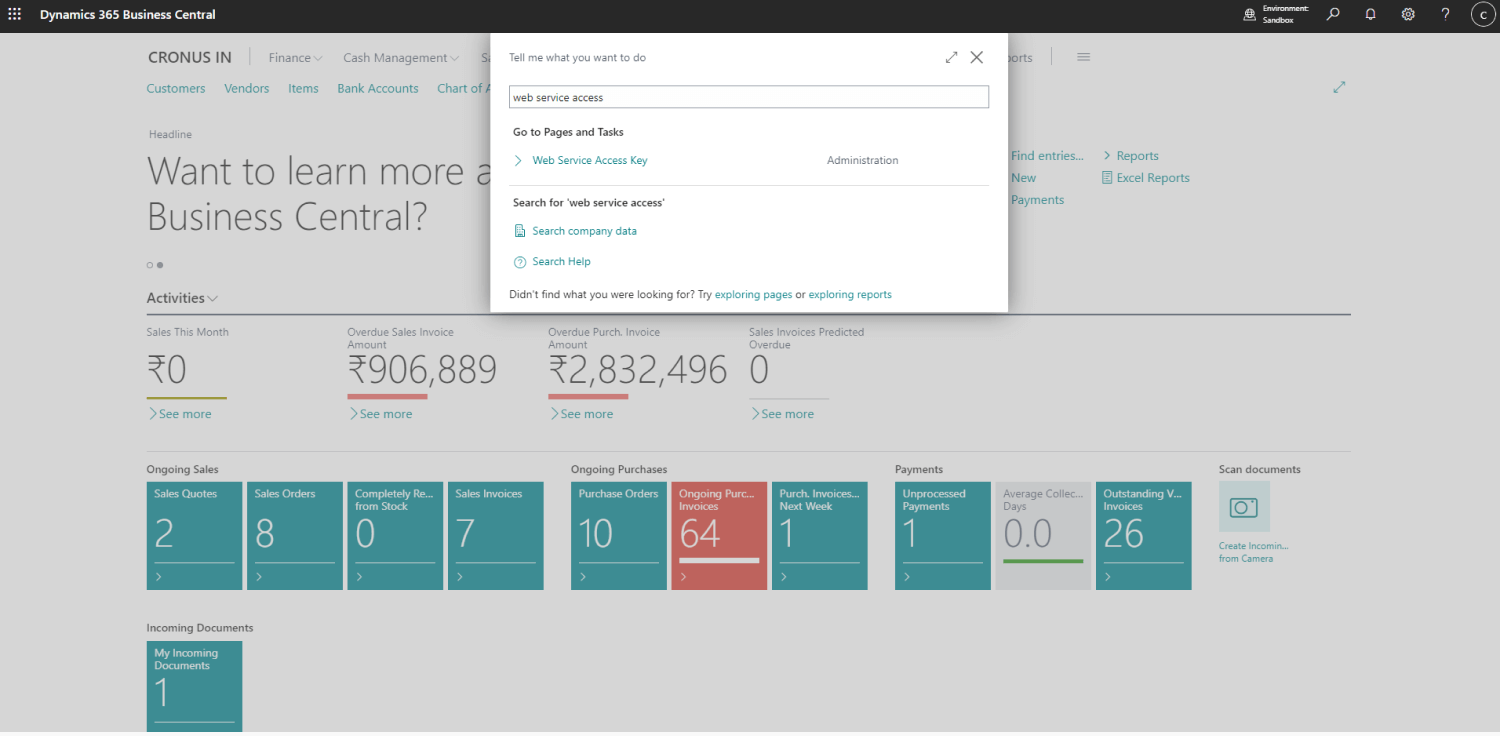Open the app launcher waffle icon
Viewport: 1500px width, 736px height.
coord(14,15)
